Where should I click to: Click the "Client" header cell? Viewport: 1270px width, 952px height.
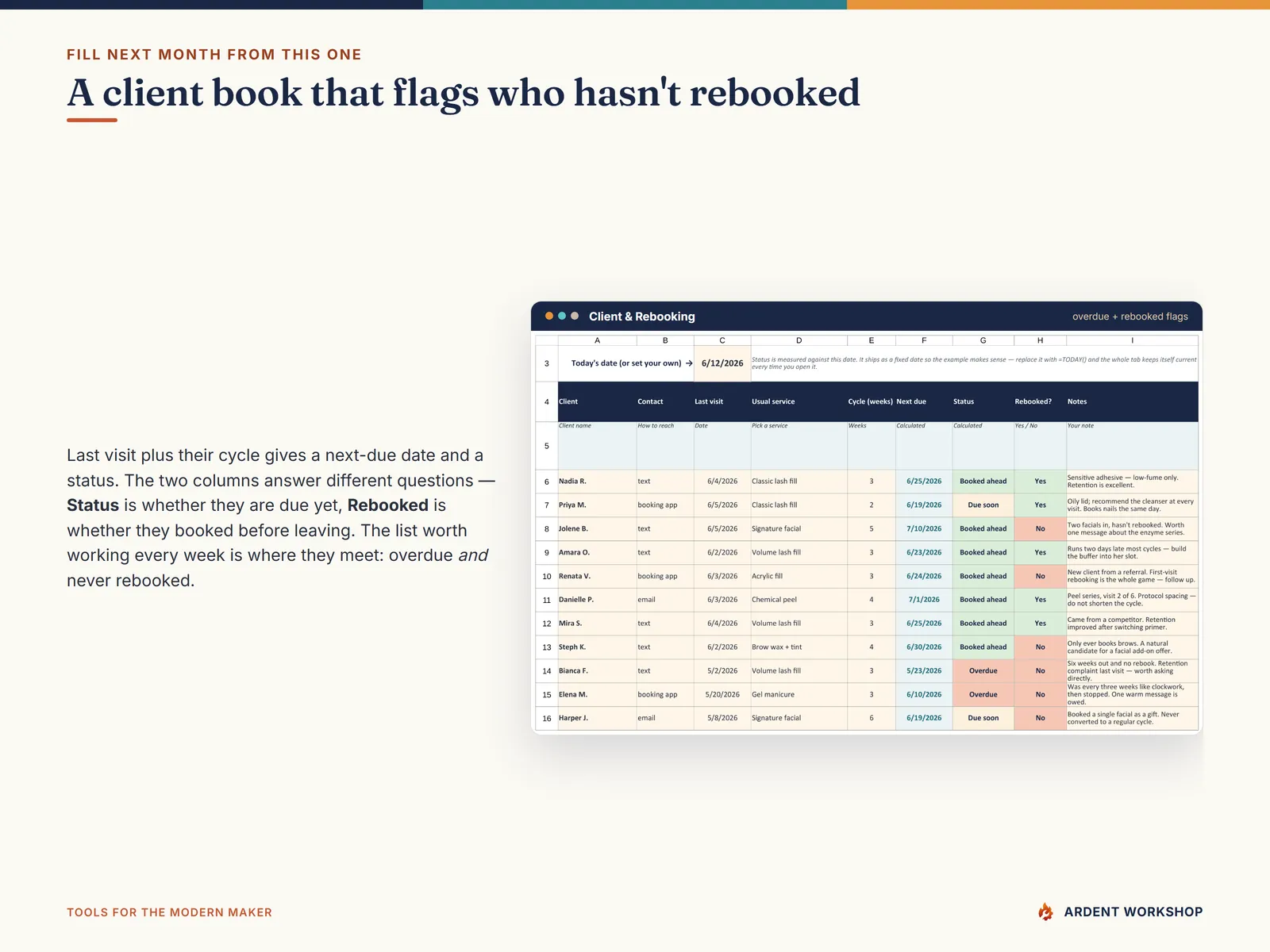(597, 401)
